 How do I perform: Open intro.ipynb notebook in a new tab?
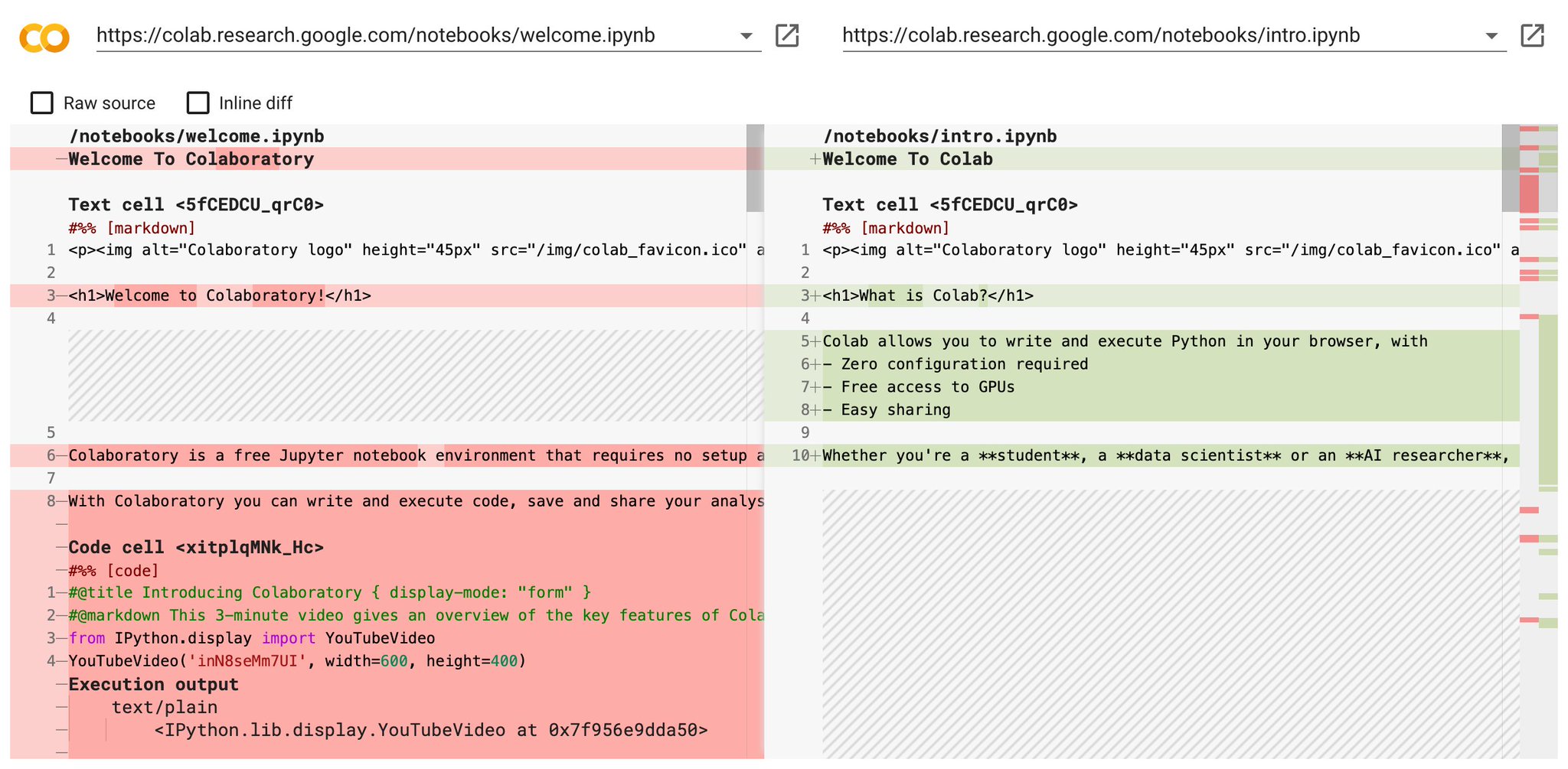point(1532,35)
